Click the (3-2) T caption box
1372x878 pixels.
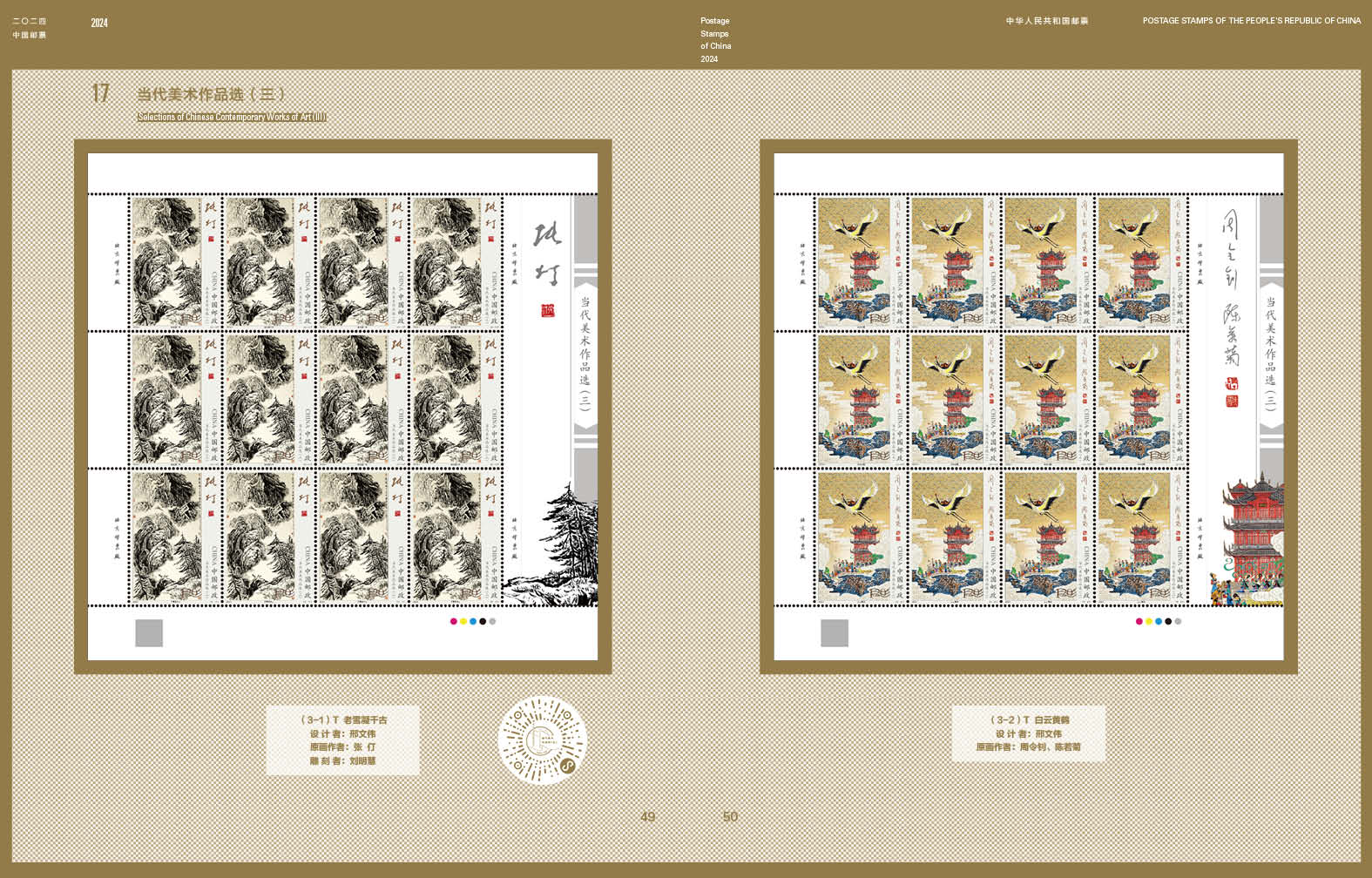[1028, 733]
